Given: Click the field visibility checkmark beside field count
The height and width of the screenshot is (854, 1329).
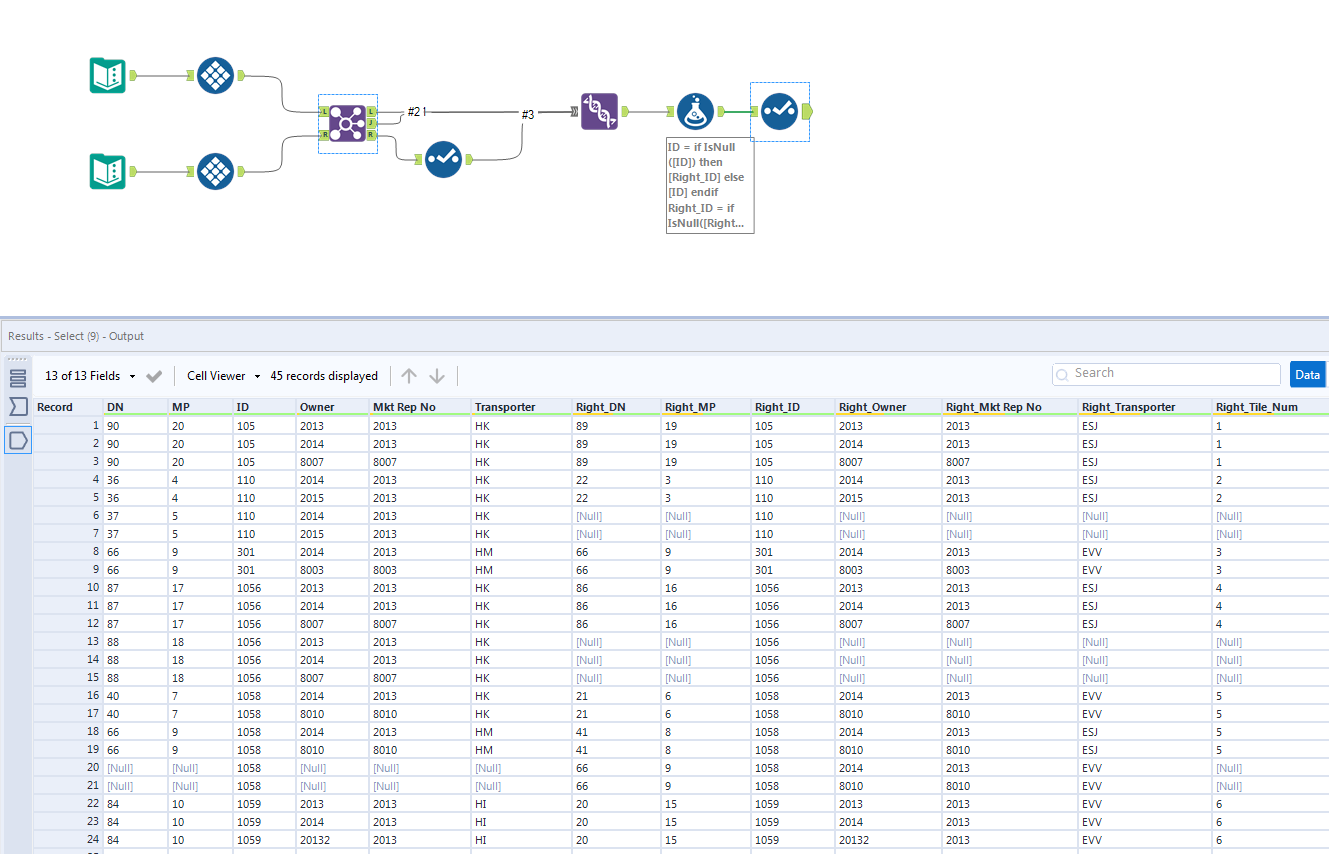Looking at the screenshot, I should click(154, 376).
